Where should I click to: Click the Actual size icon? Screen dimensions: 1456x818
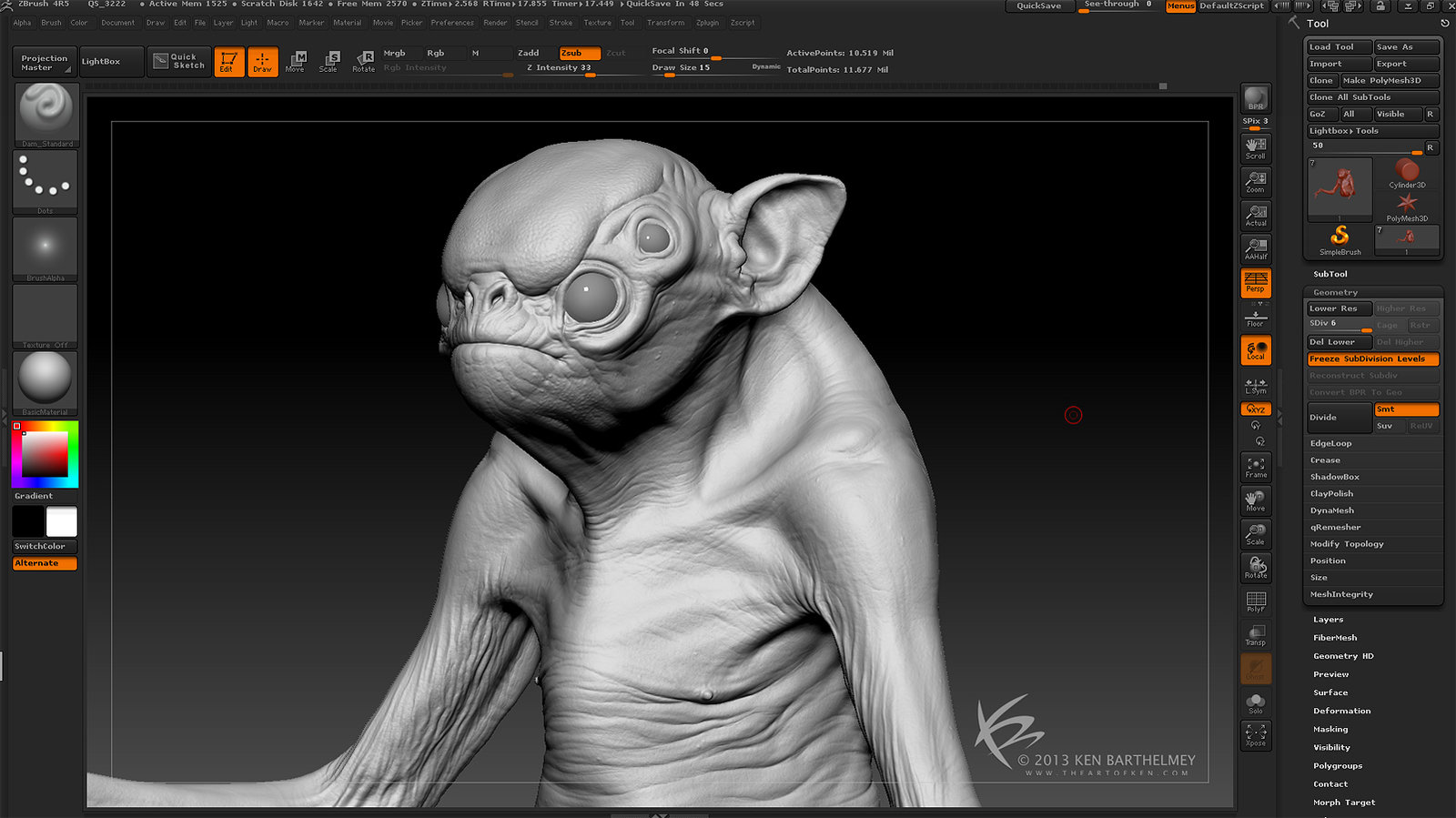(1256, 216)
